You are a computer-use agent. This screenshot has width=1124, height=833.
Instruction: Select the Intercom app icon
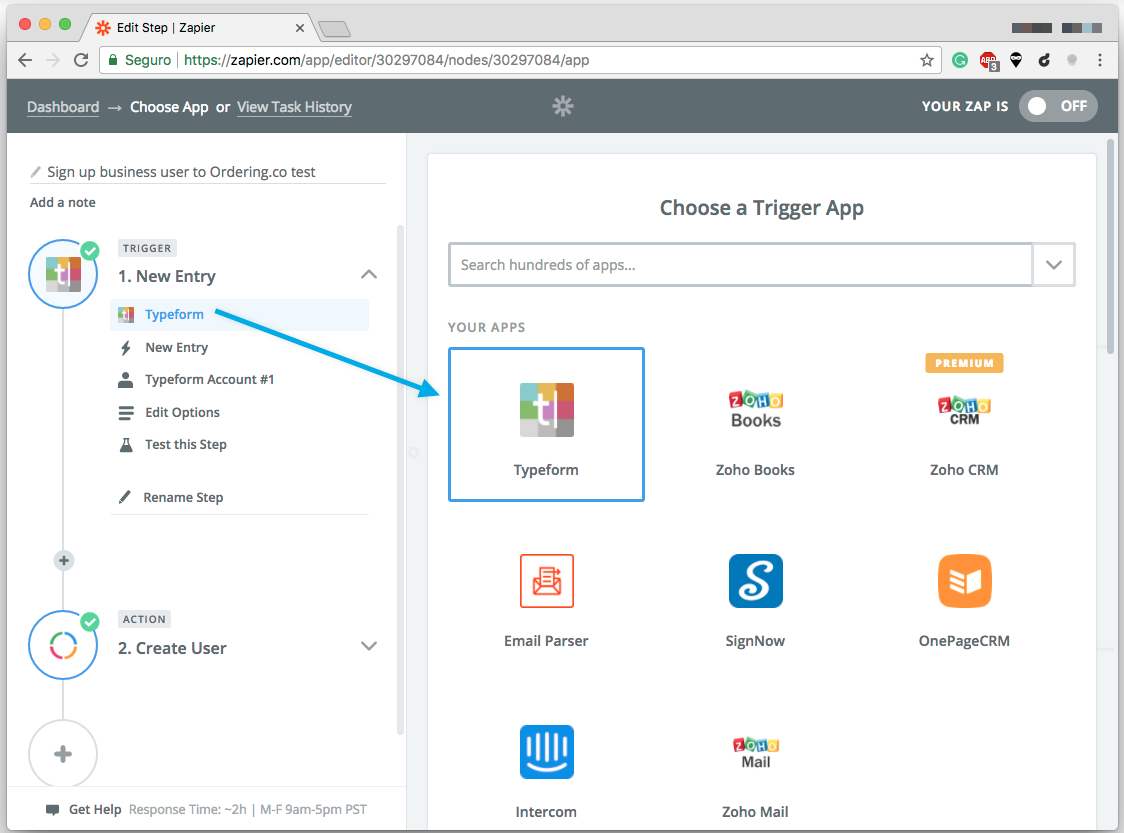click(546, 751)
